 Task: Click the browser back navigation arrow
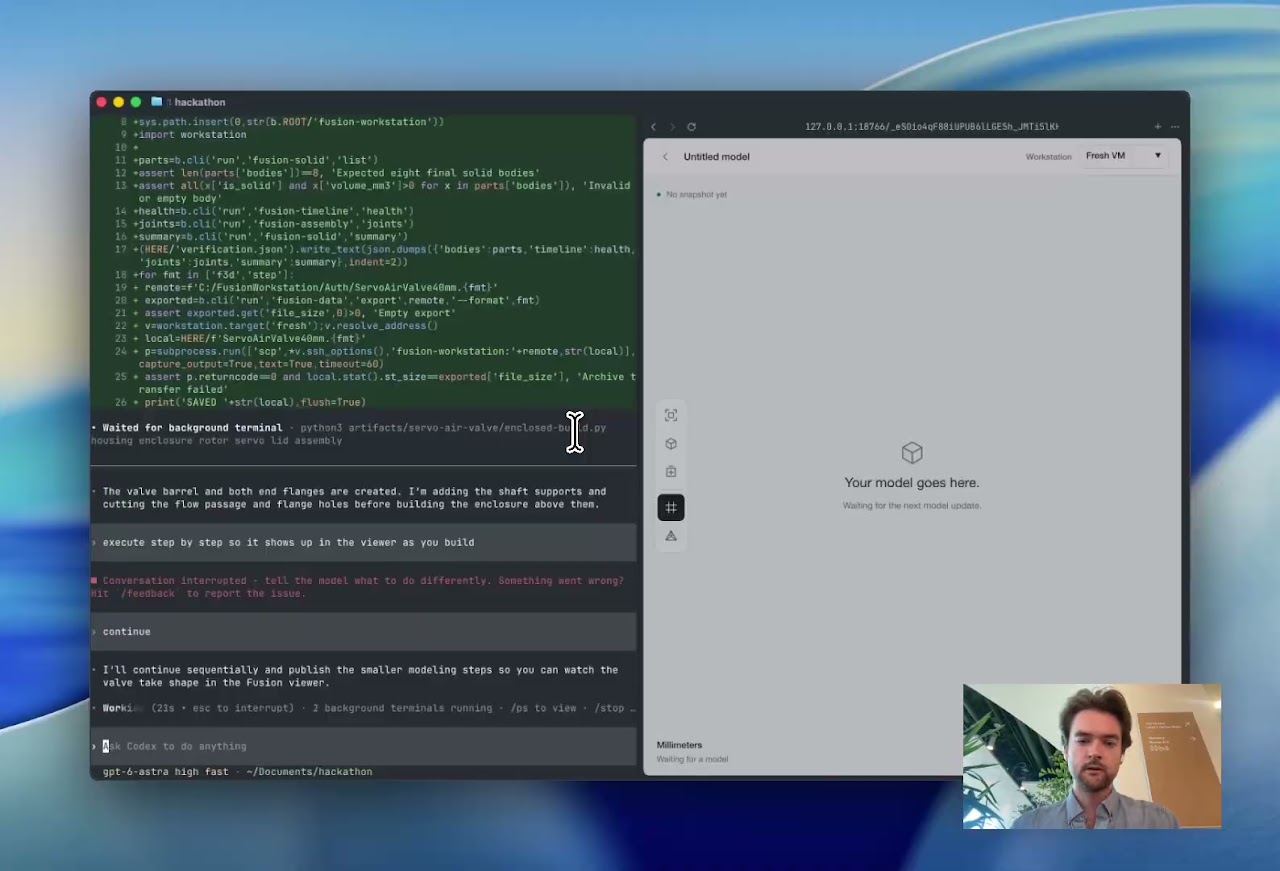[x=653, y=127]
